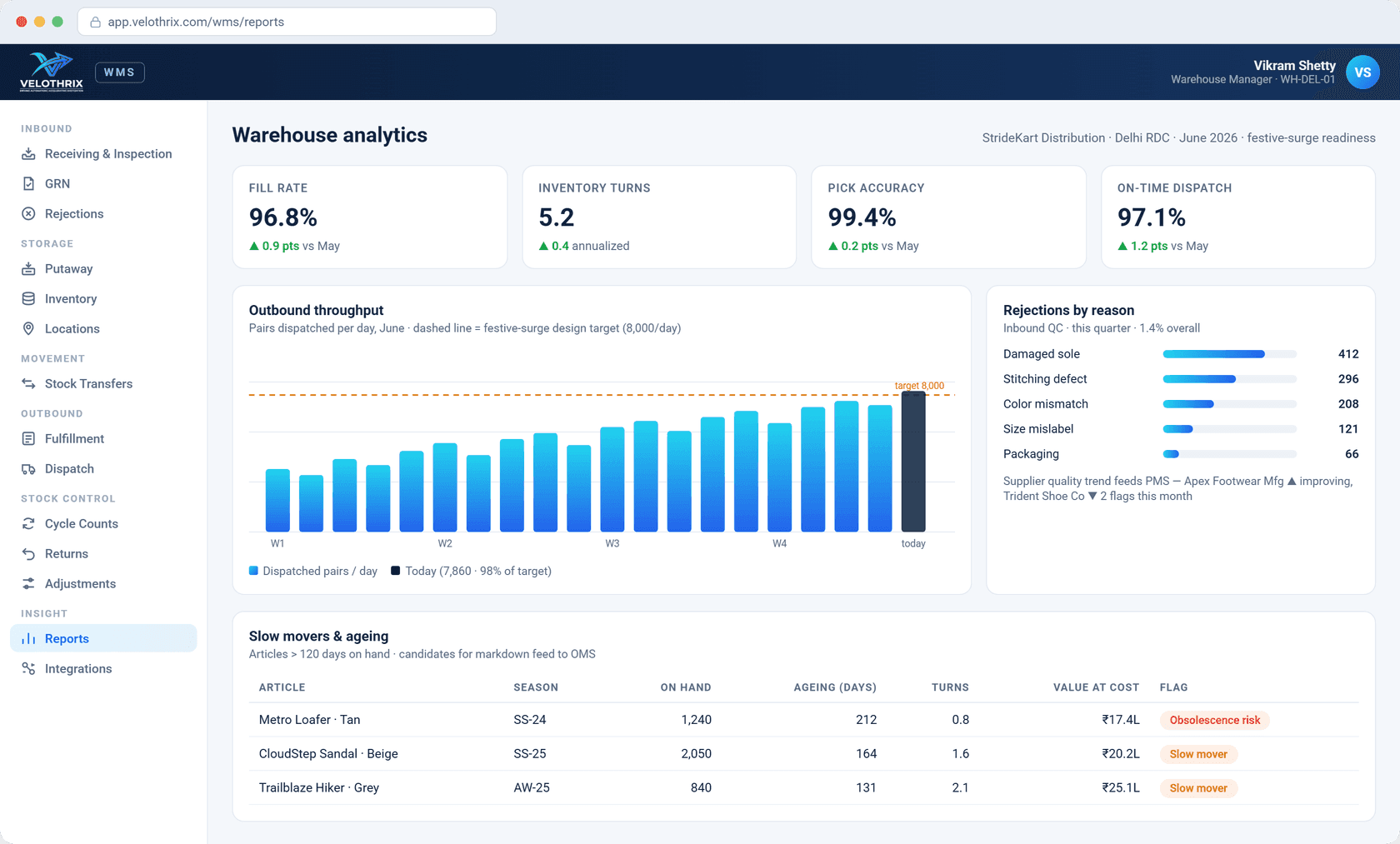Click the 'Trailblaze Hiker · Grey' article
This screenshot has height=844, width=1400.
pos(319,788)
